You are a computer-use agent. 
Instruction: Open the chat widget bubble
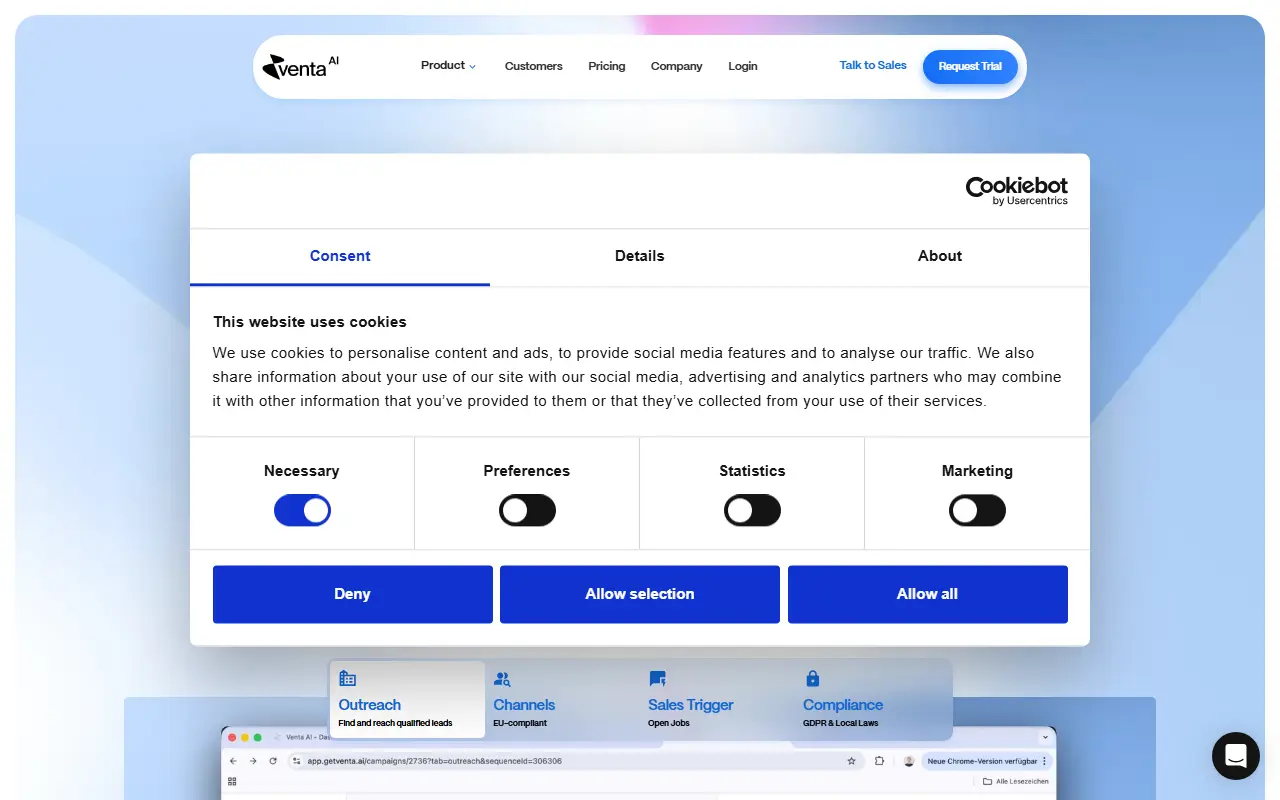(x=1236, y=756)
